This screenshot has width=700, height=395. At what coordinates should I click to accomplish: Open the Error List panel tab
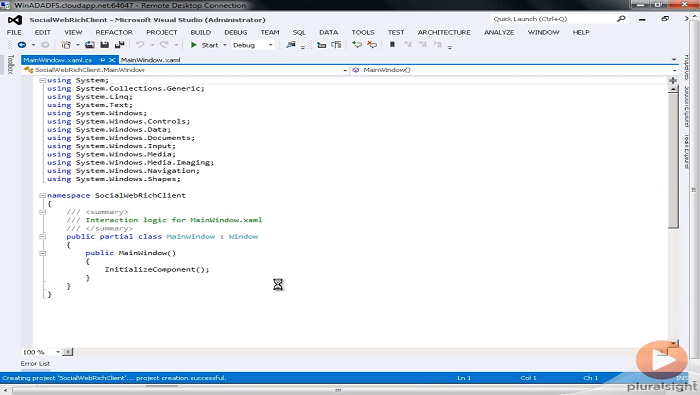[x=35, y=364]
